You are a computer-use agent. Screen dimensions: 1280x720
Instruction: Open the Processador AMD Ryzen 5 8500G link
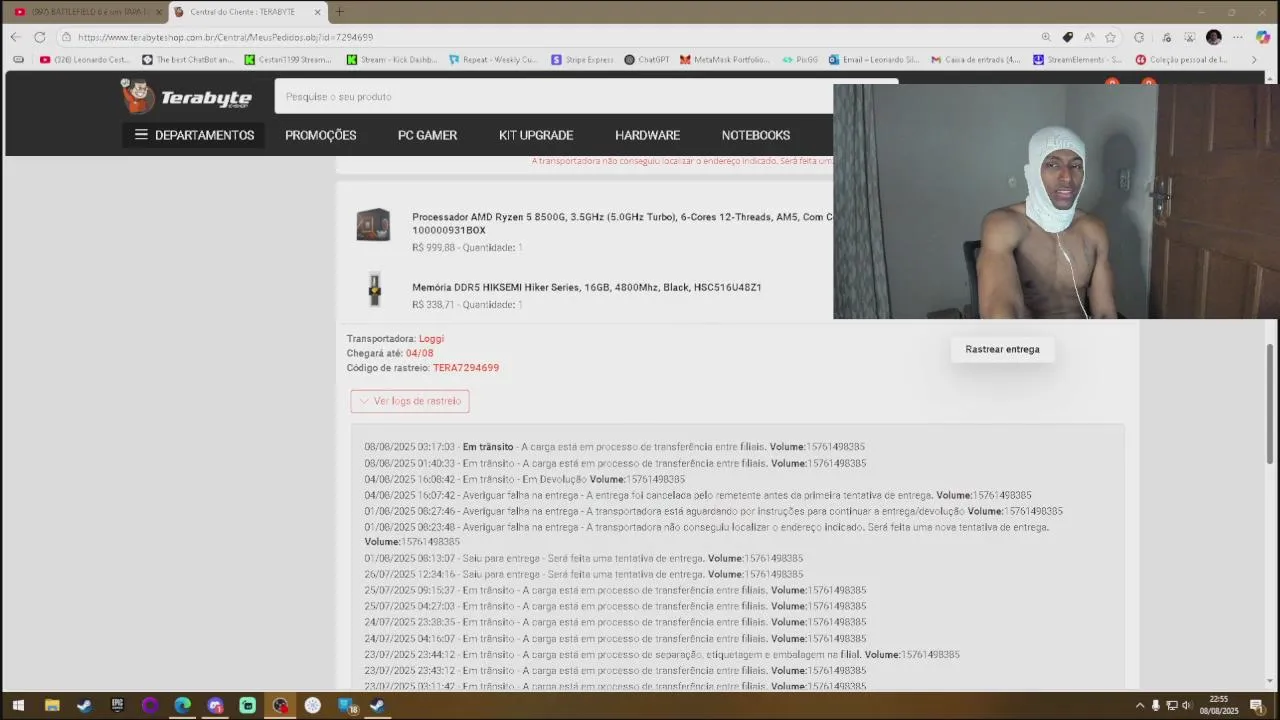click(x=622, y=223)
